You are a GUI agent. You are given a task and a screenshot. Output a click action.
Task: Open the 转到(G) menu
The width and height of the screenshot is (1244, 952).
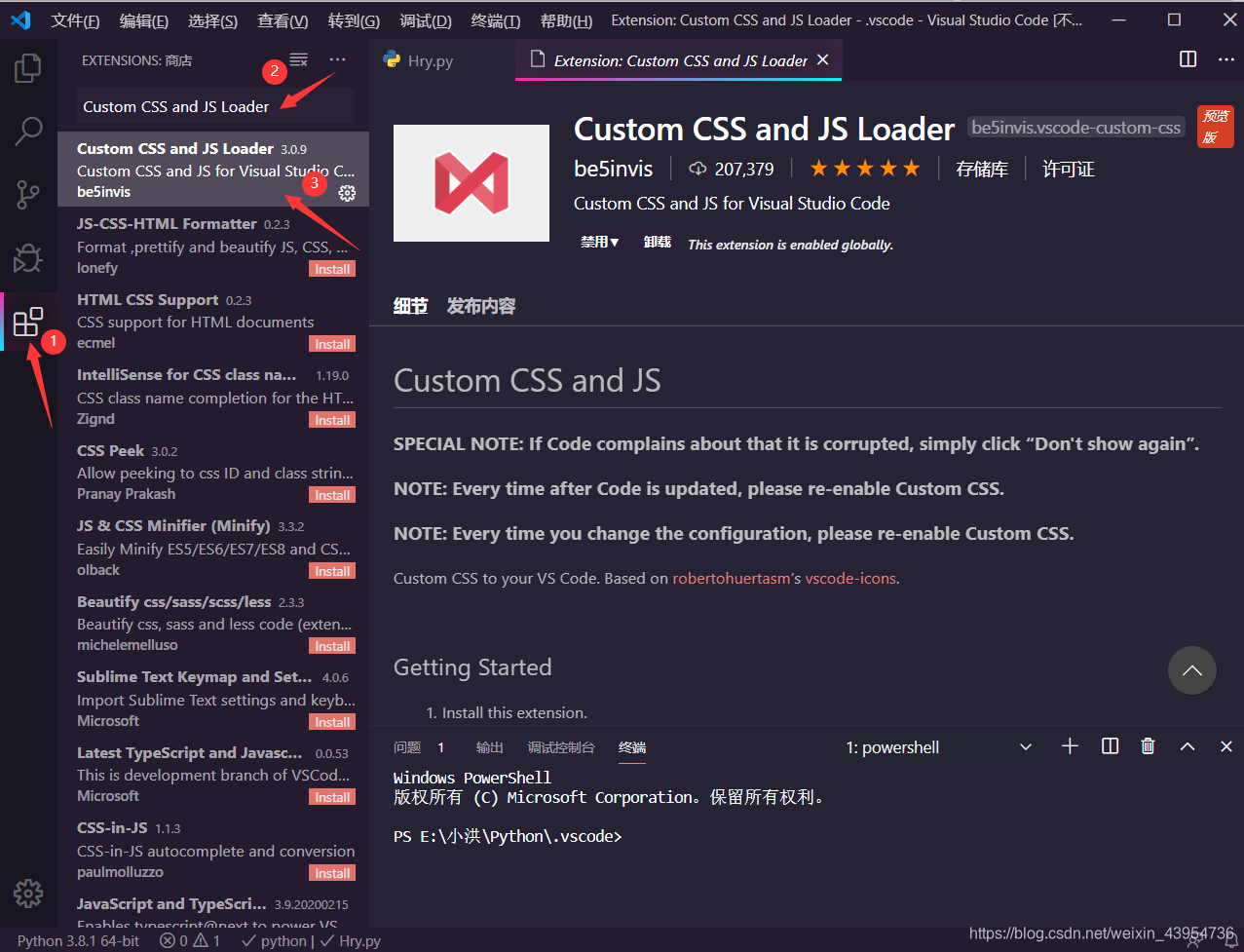[354, 20]
